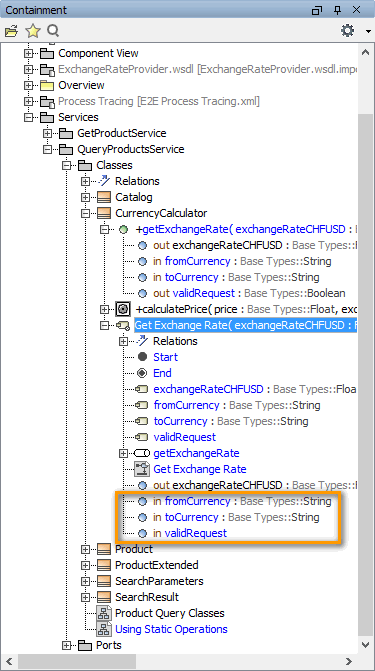
Task: Open the gear options icon
Action: 348,30
